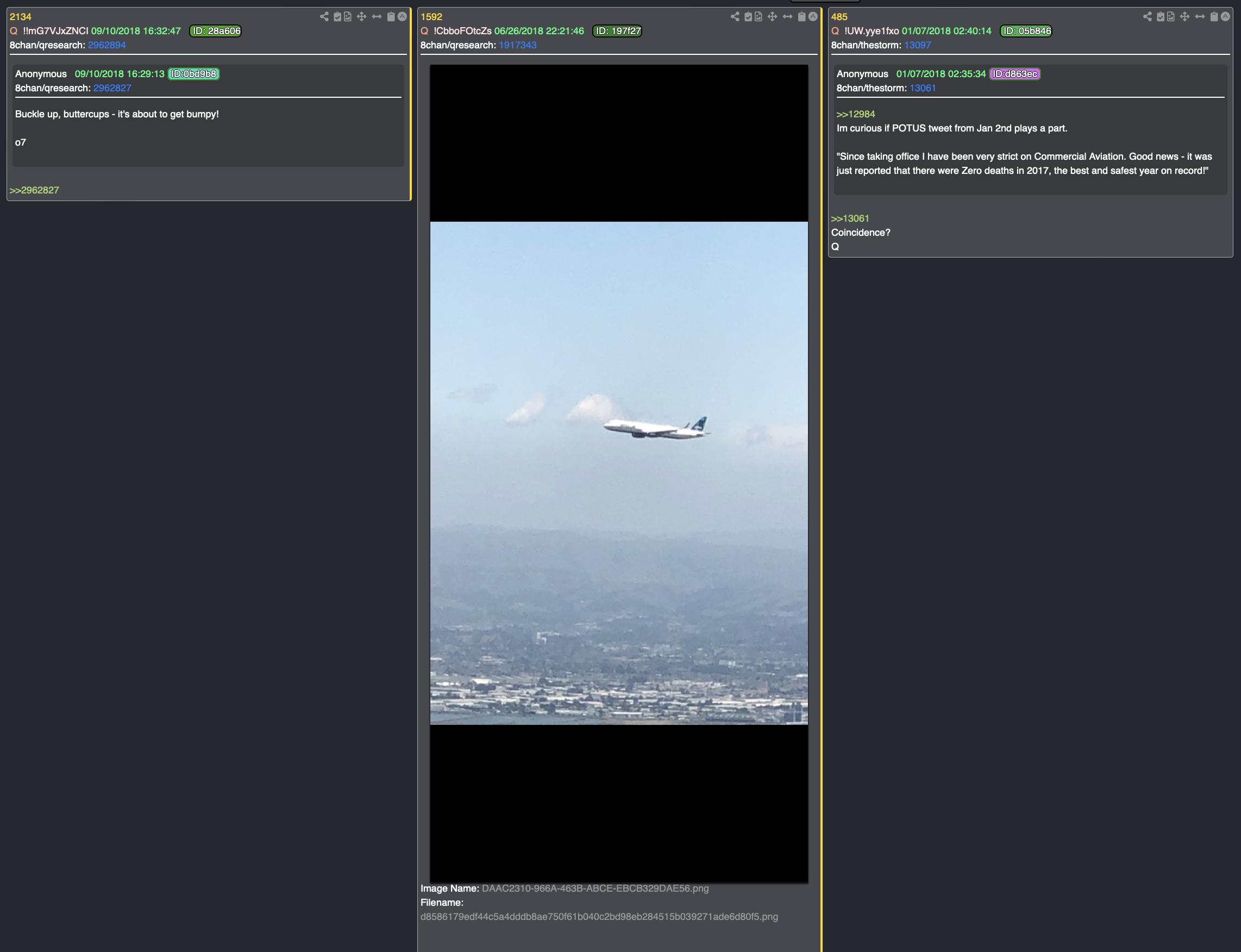The image size is (1241, 952).
Task: Open thestorm post link 13097
Action: tap(917, 45)
